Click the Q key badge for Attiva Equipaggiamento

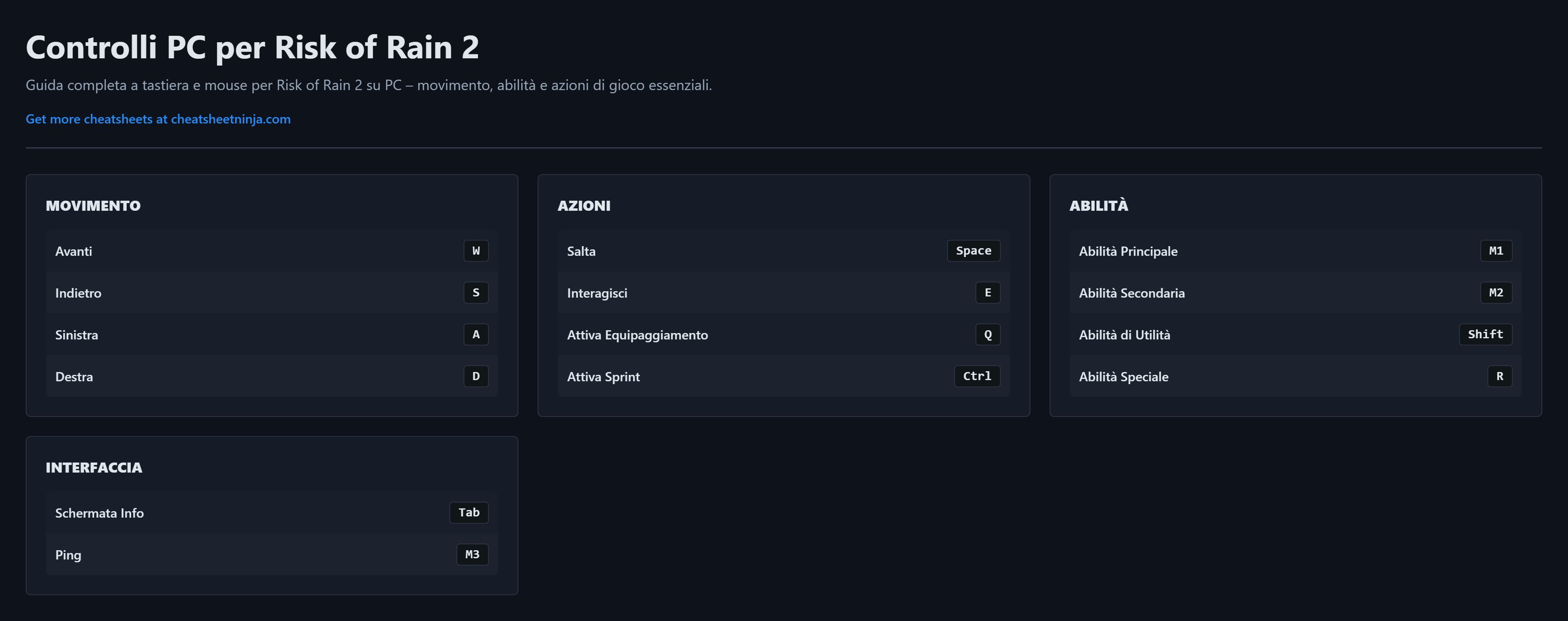[x=987, y=335]
